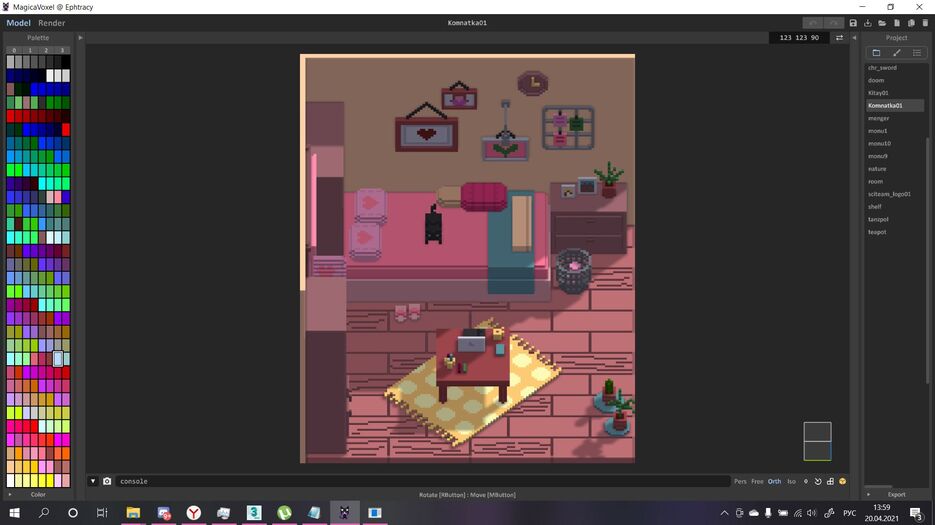Open uTorrent from the taskbar
This screenshot has height=525, width=935.
[x=284, y=512]
